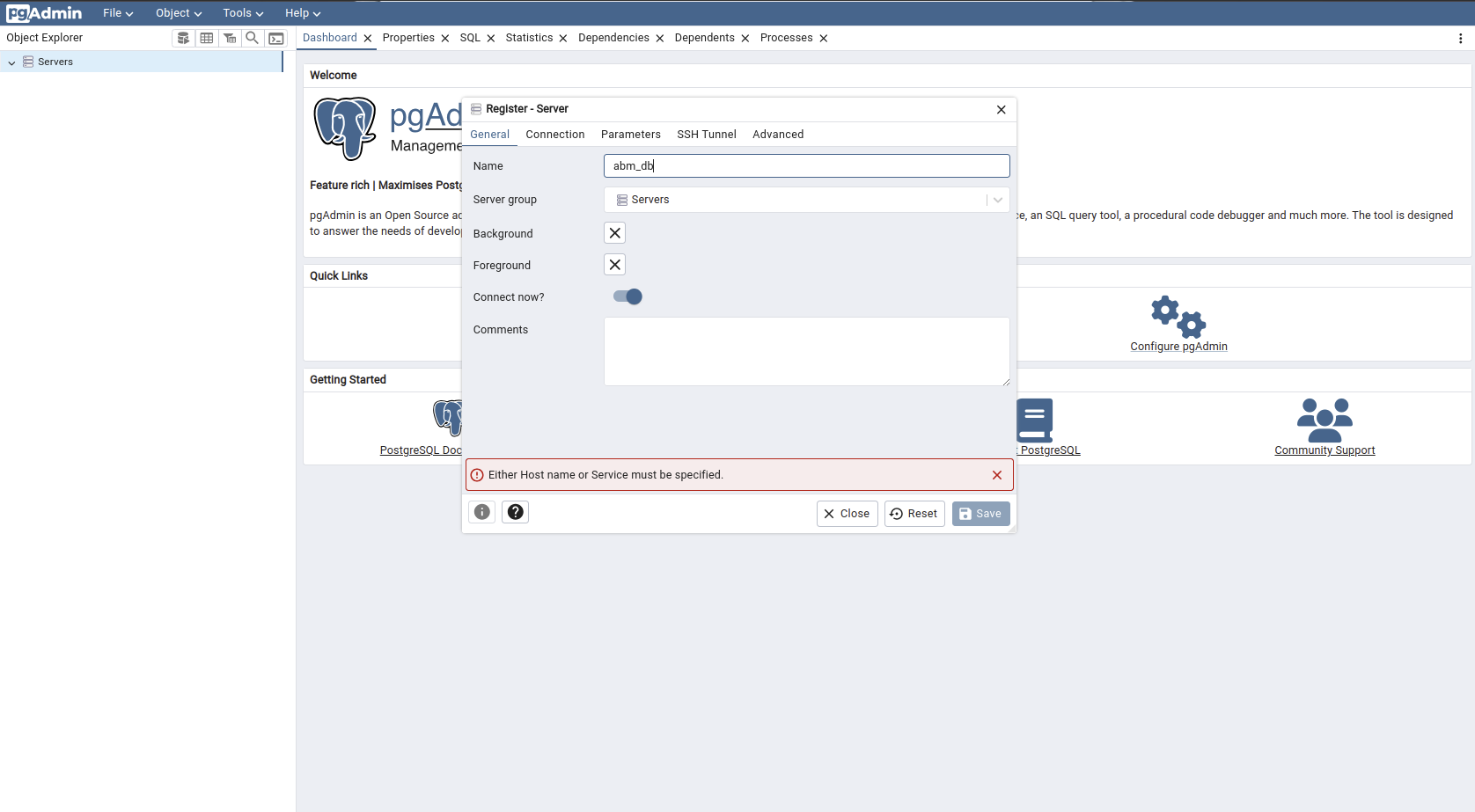Open the PostgreSQL Documentation link
The height and width of the screenshot is (812, 1475).
click(x=421, y=450)
